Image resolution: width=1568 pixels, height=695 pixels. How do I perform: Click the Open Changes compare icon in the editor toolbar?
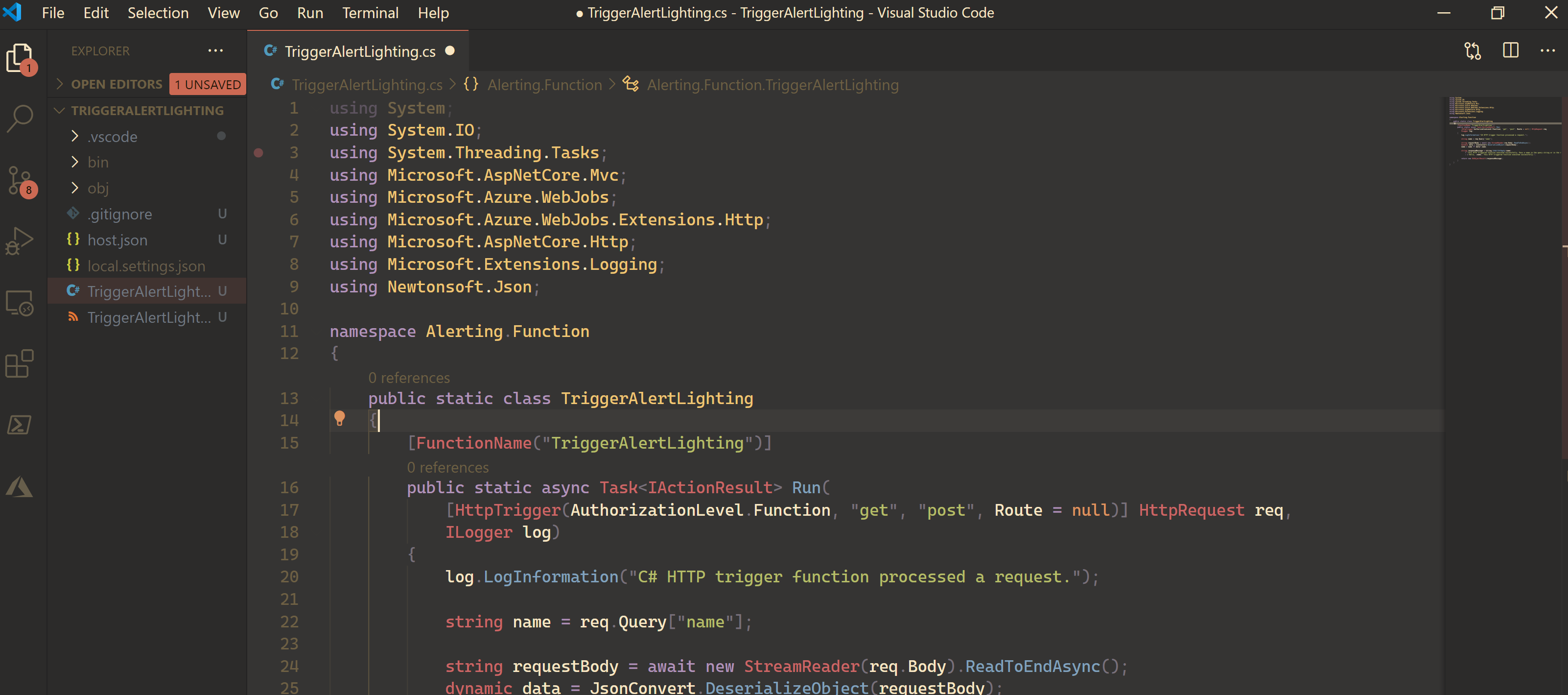(1473, 51)
